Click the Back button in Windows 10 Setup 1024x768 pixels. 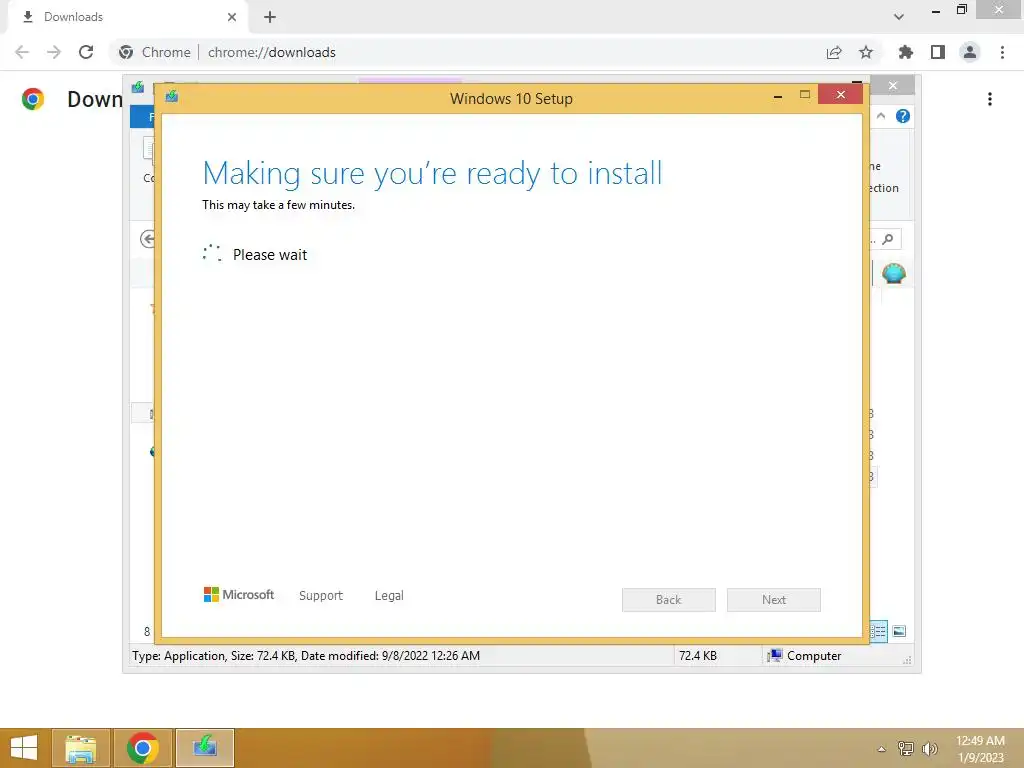(668, 600)
